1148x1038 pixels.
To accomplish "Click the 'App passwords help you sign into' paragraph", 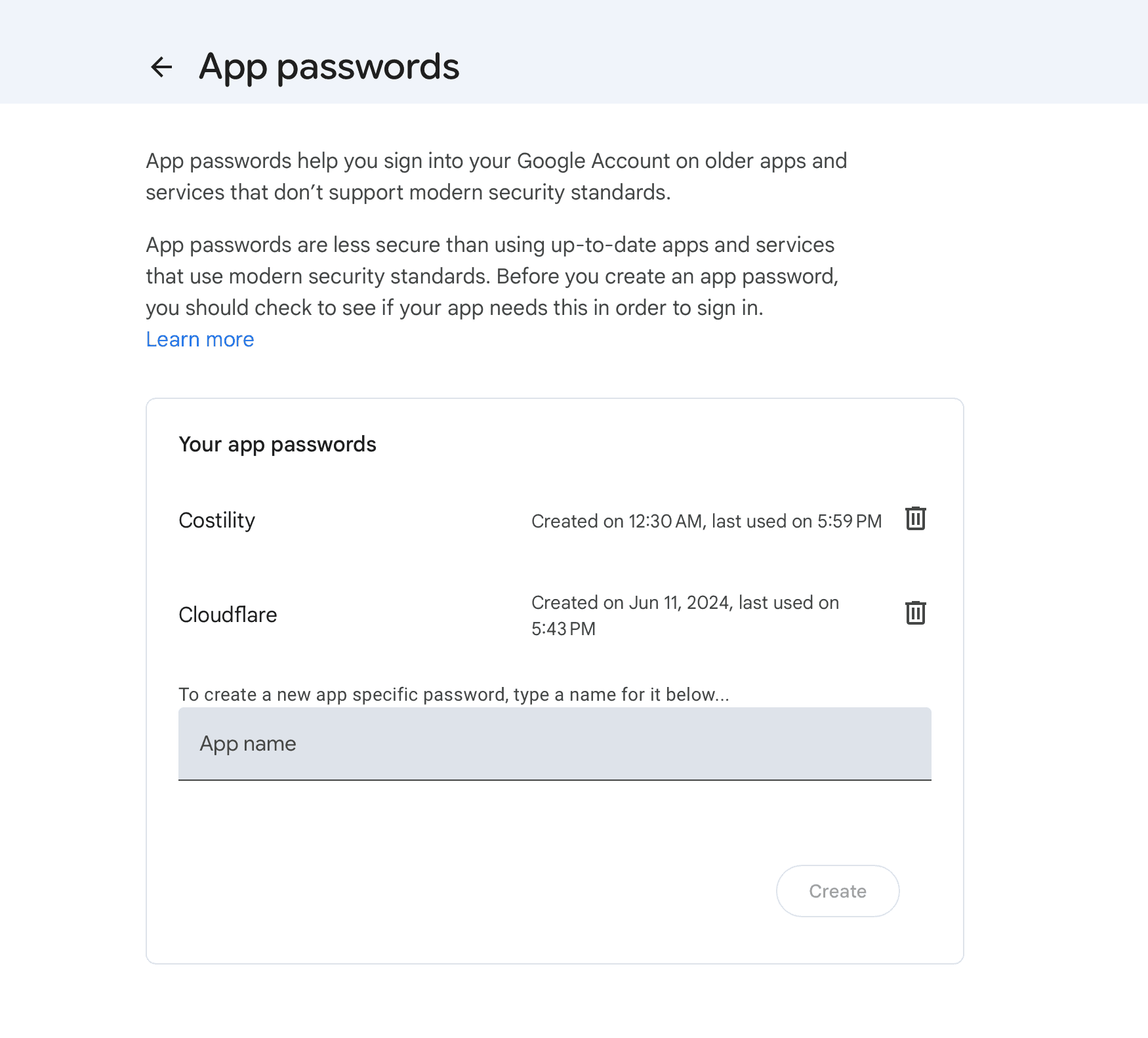I will click(x=496, y=161).
